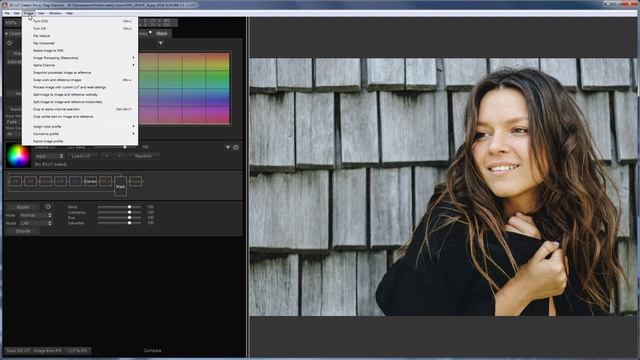This screenshot has height=360, width=640.
Task: Adjust the Blend slider
Action: (x=119, y=207)
